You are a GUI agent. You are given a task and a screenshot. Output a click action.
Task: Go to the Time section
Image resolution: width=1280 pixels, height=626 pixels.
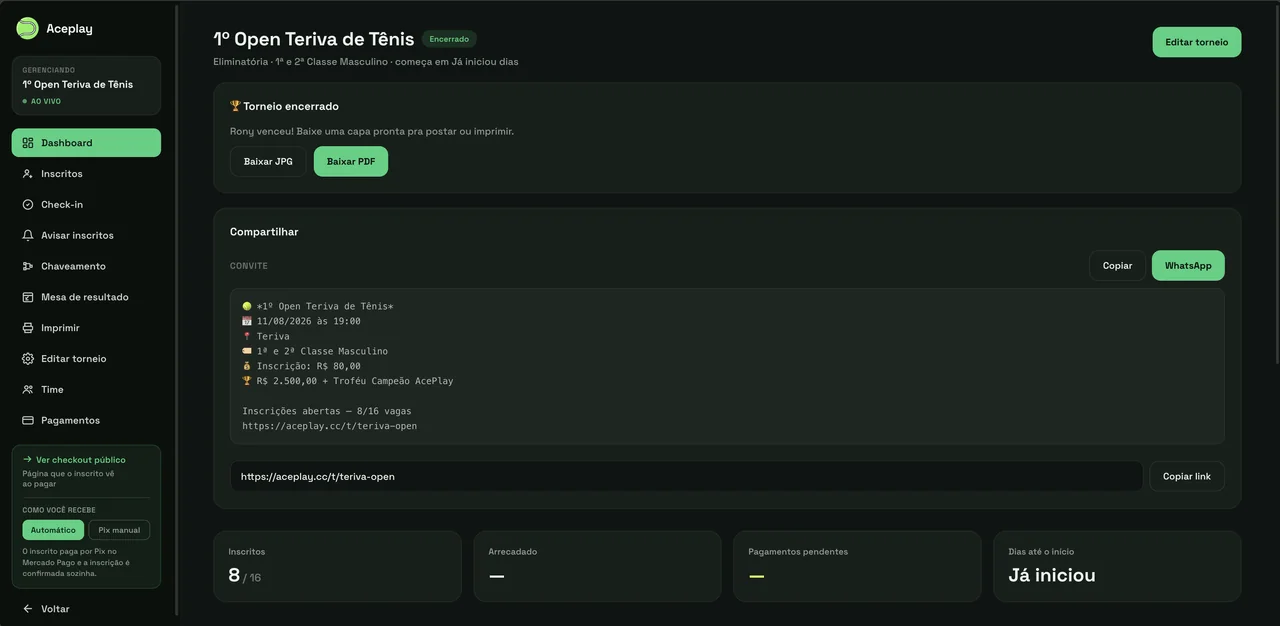click(x=86, y=390)
